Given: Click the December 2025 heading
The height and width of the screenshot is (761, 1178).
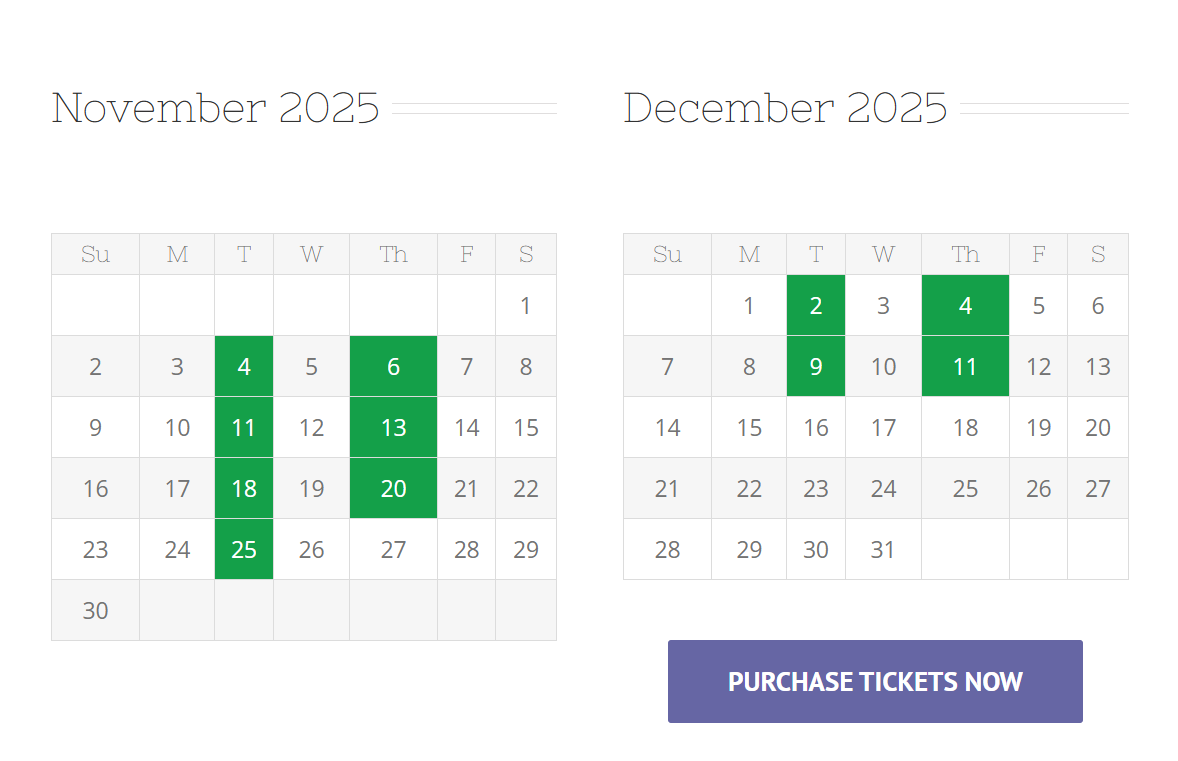Looking at the screenshot, I should pos(785,108).
